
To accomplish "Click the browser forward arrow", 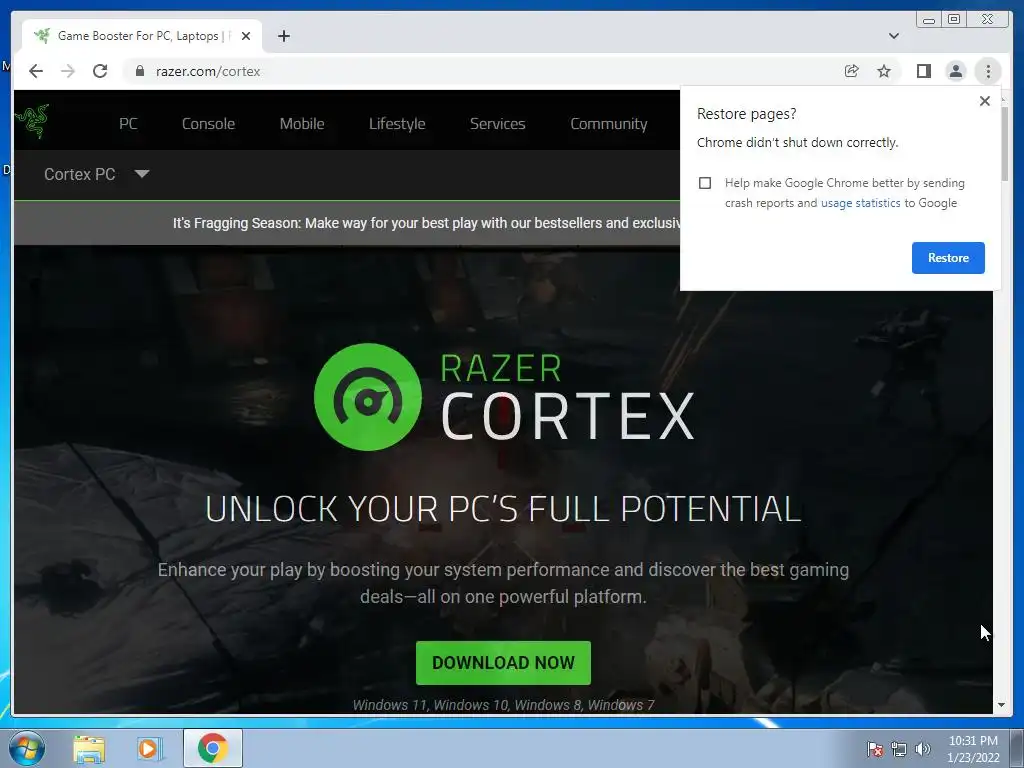I will [x=68, y=71].
